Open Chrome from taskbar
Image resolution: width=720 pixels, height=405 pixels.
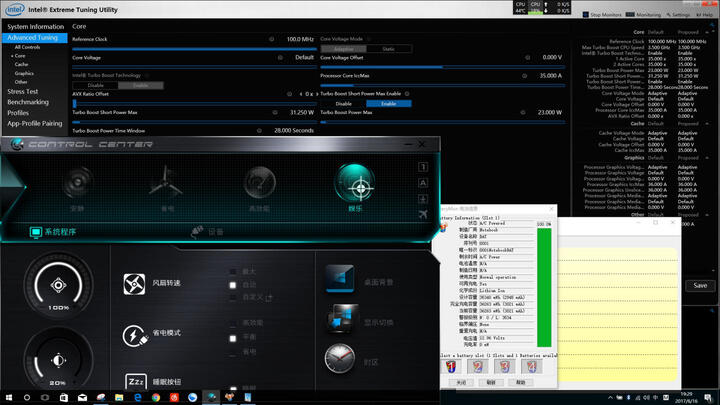156,397
